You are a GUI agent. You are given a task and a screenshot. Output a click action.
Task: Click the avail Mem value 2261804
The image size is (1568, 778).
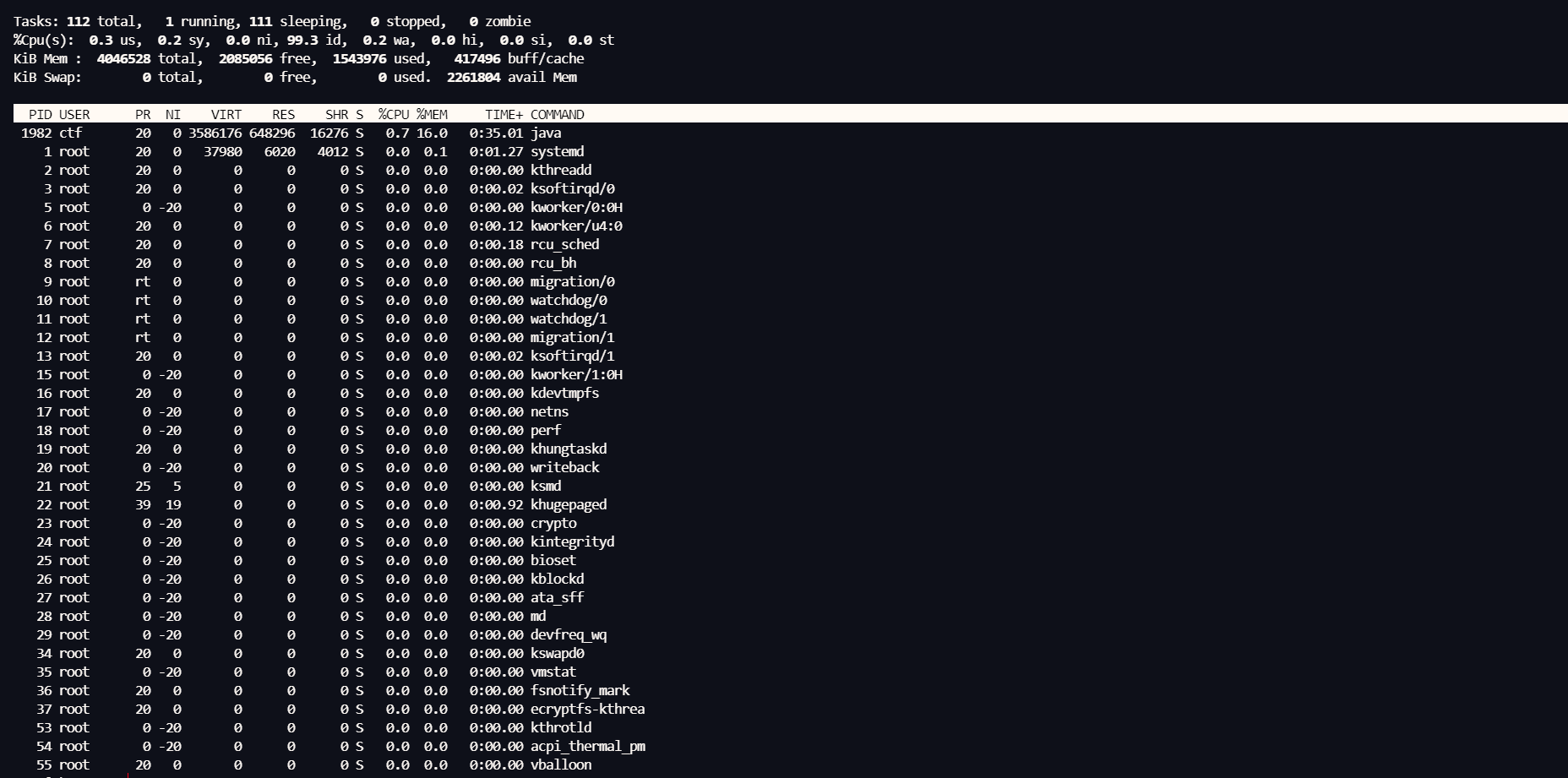(473, 77)
